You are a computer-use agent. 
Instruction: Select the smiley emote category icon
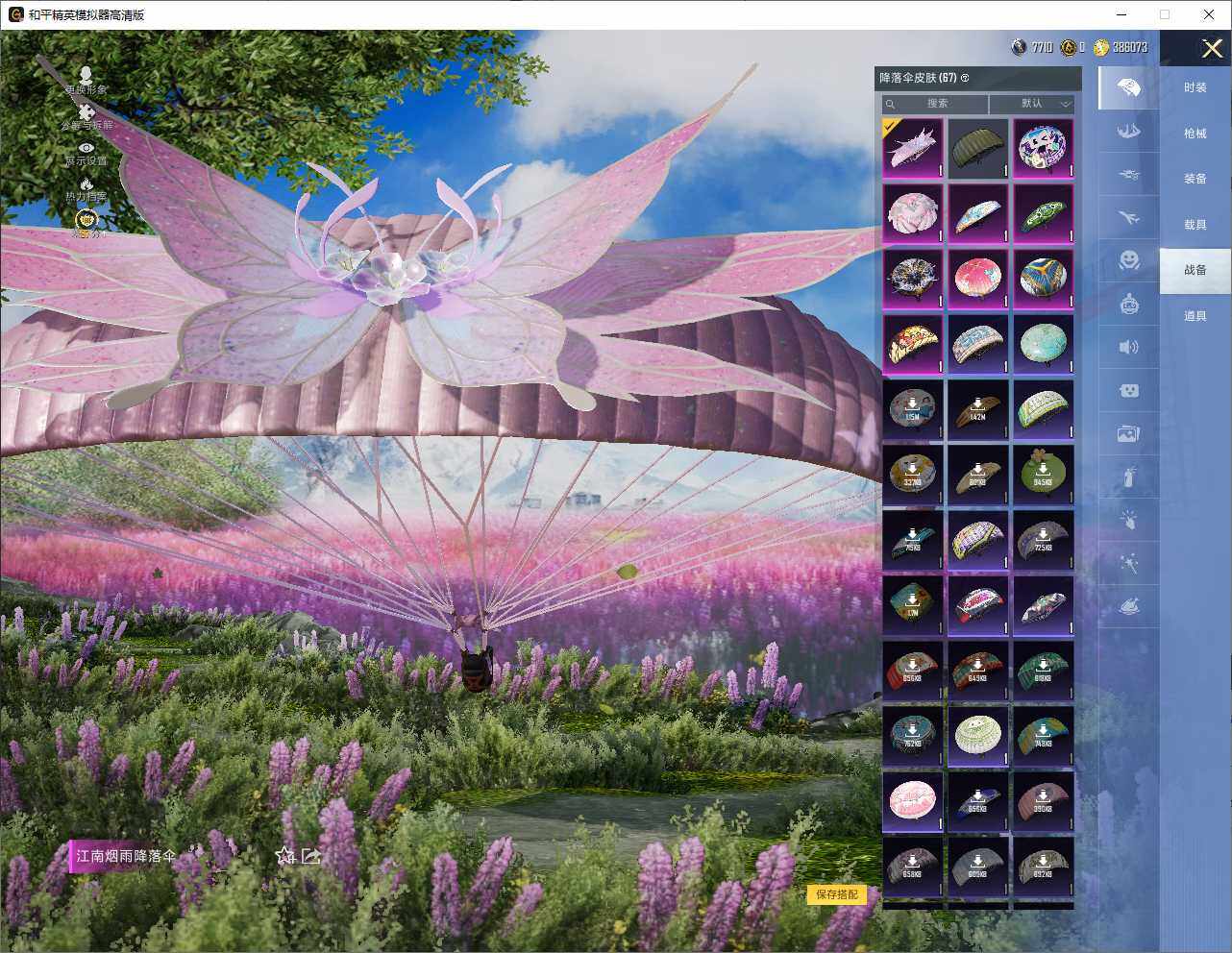(1129, 260)
